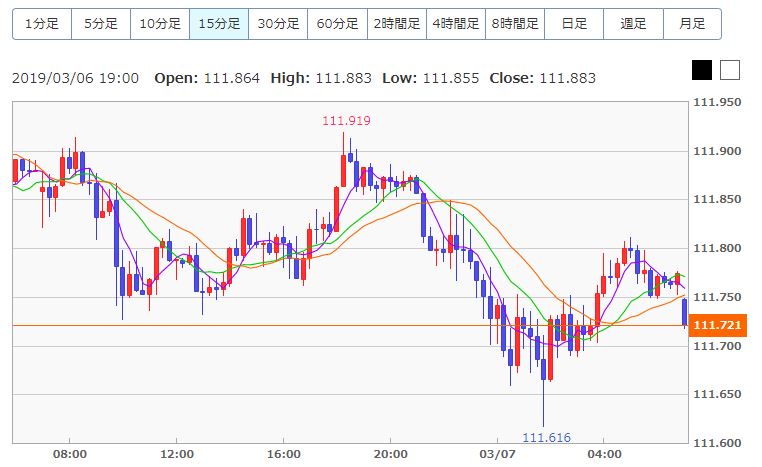The width and height of the screenshot is (762, 467).
Task: Click the 111.900 price axis label
Action: coord(717,151)
